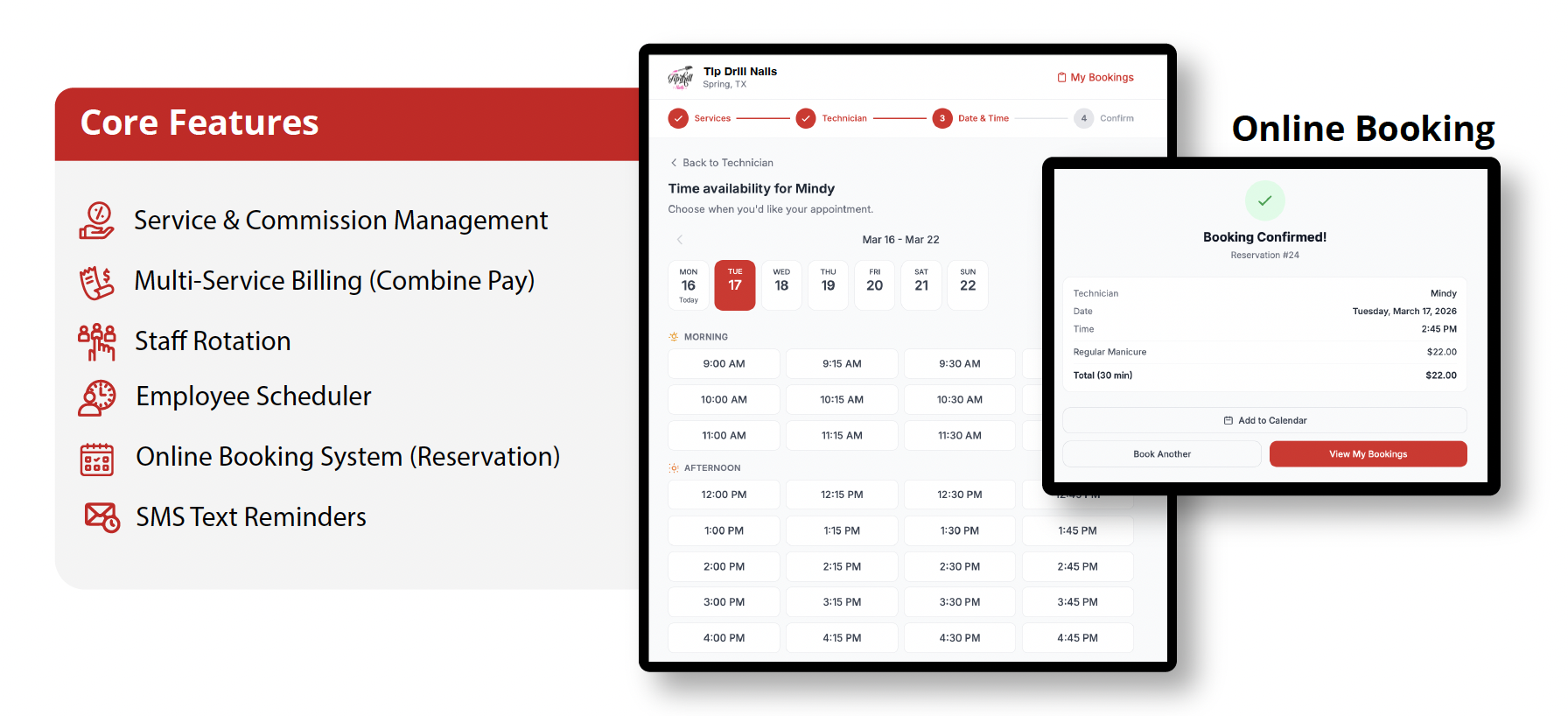Click the afternoon sun icon
Screen dimensions: 1568x716
(674, 468)
